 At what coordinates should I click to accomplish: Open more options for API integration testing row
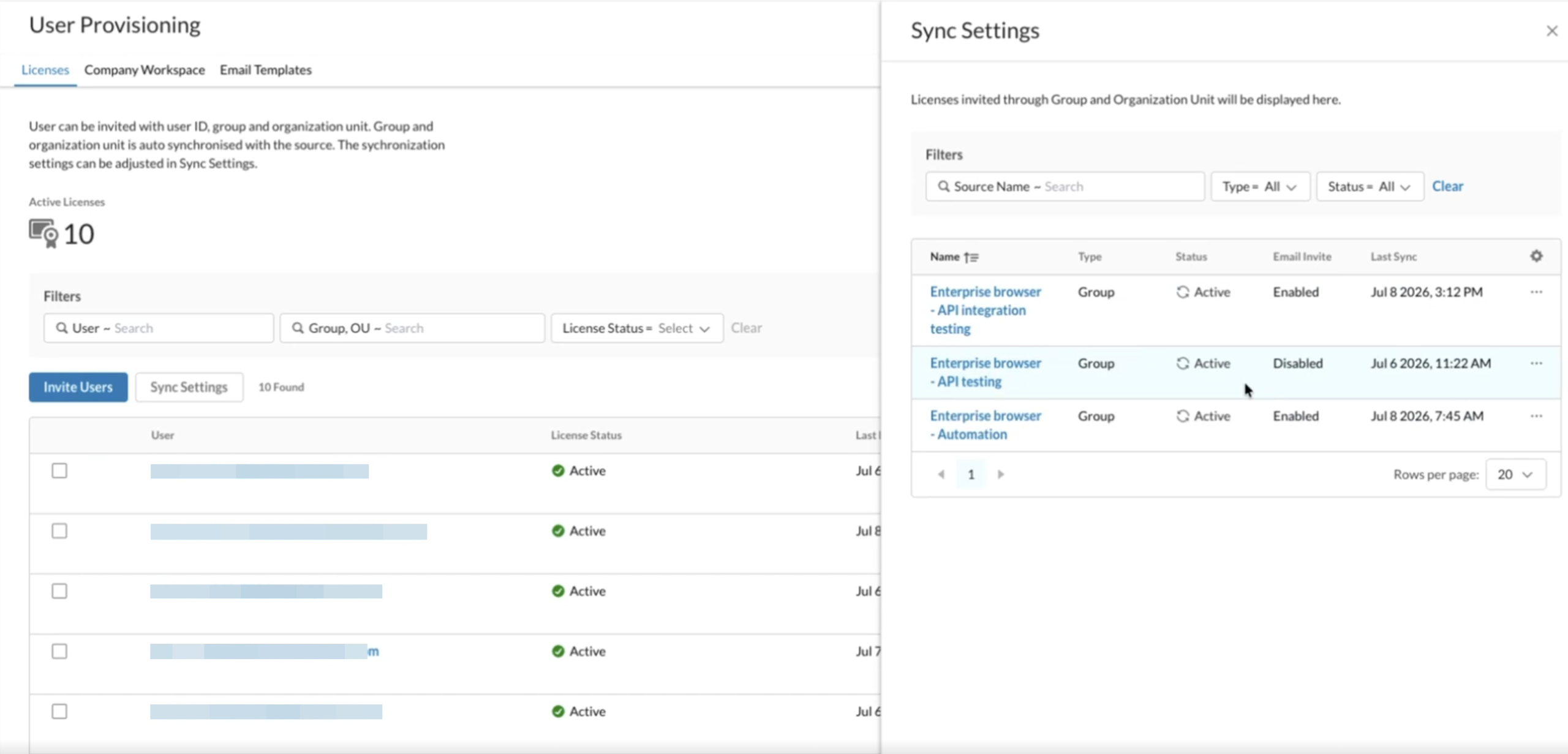point(1536,292)
